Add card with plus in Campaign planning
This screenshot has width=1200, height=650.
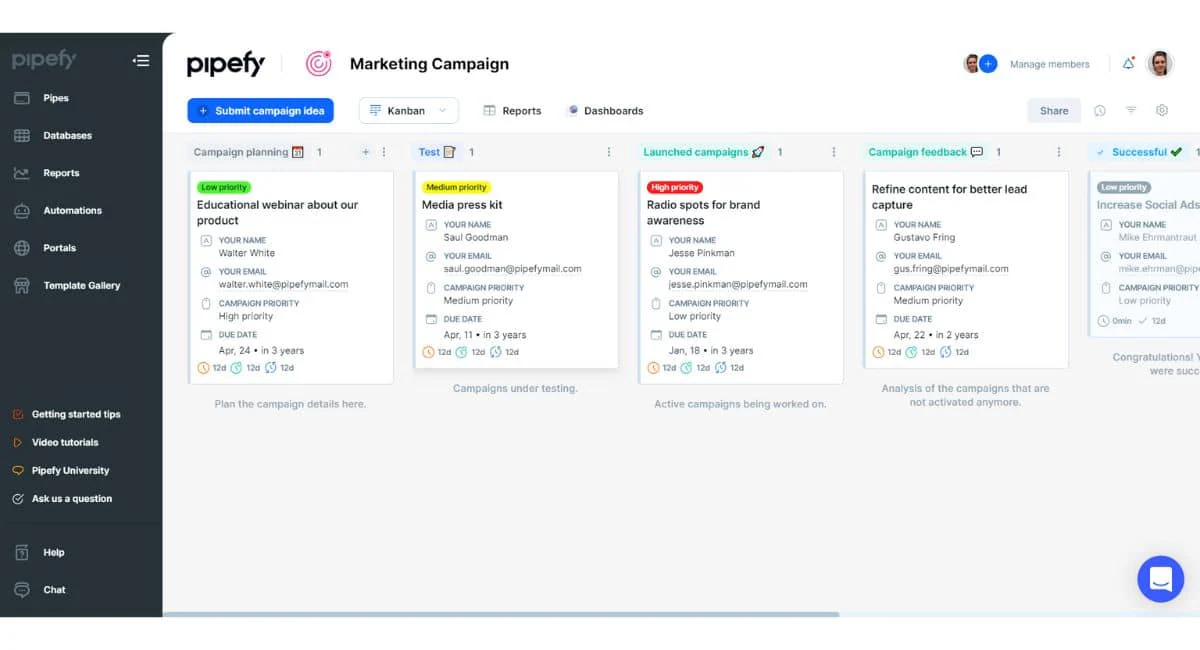[365, 152]
